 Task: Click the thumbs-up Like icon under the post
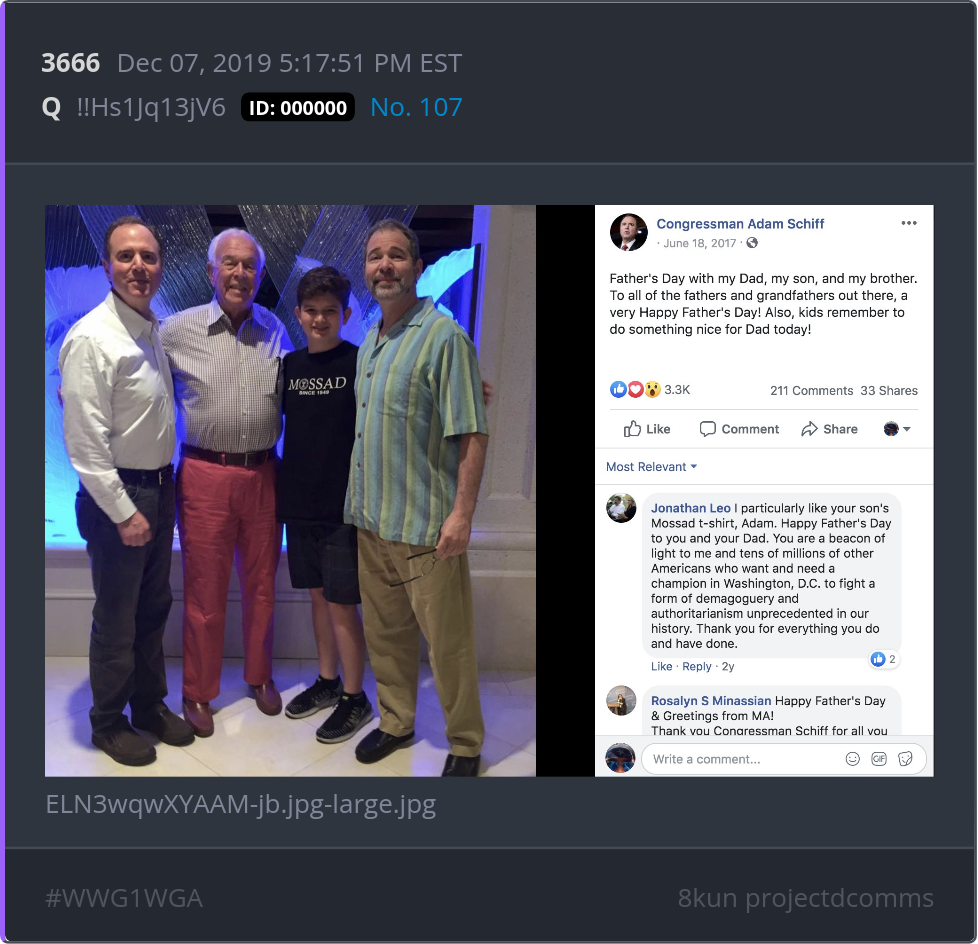[632, 429]
